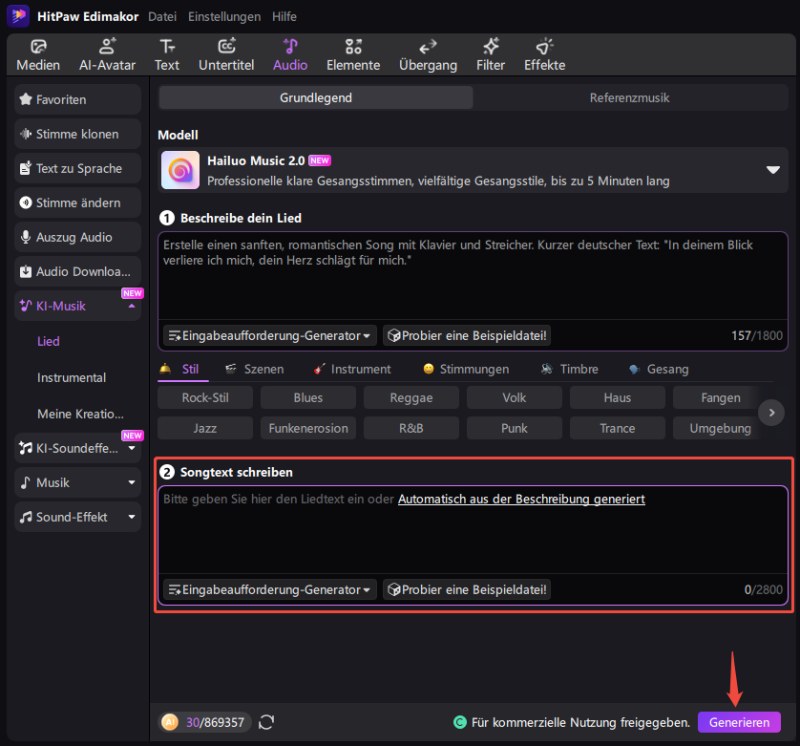This screenshot has width=800, height=746.
Task: Open the Elemente toolbar icon
Action: coord(353,46)
